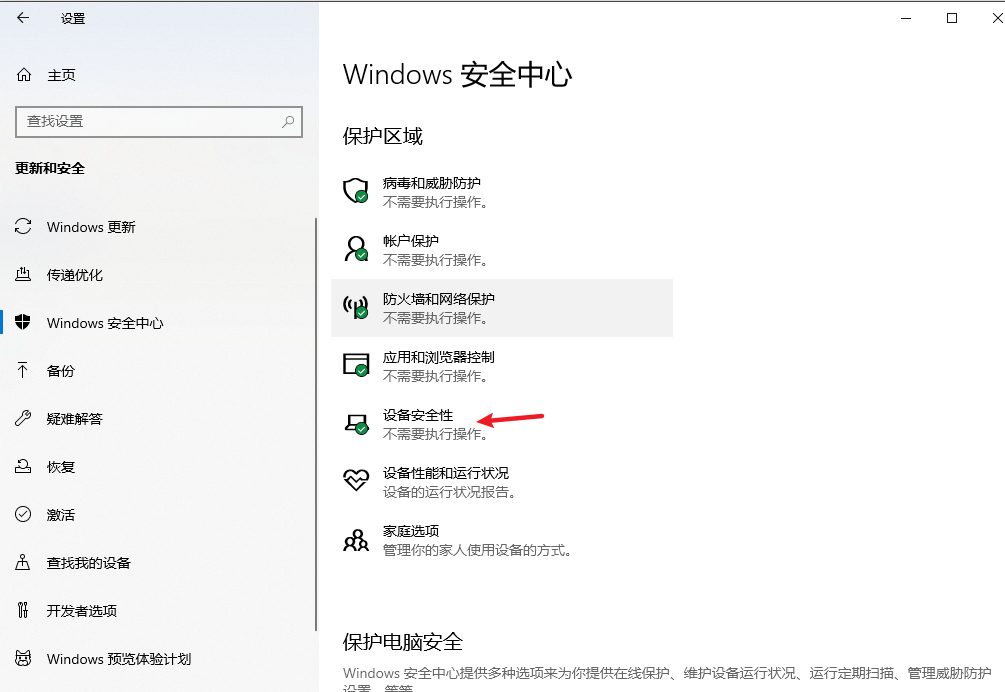This screenshot has width=1005, height=692.
Task: Click the 家庭选项 family icon
Action: click(356, 540)
